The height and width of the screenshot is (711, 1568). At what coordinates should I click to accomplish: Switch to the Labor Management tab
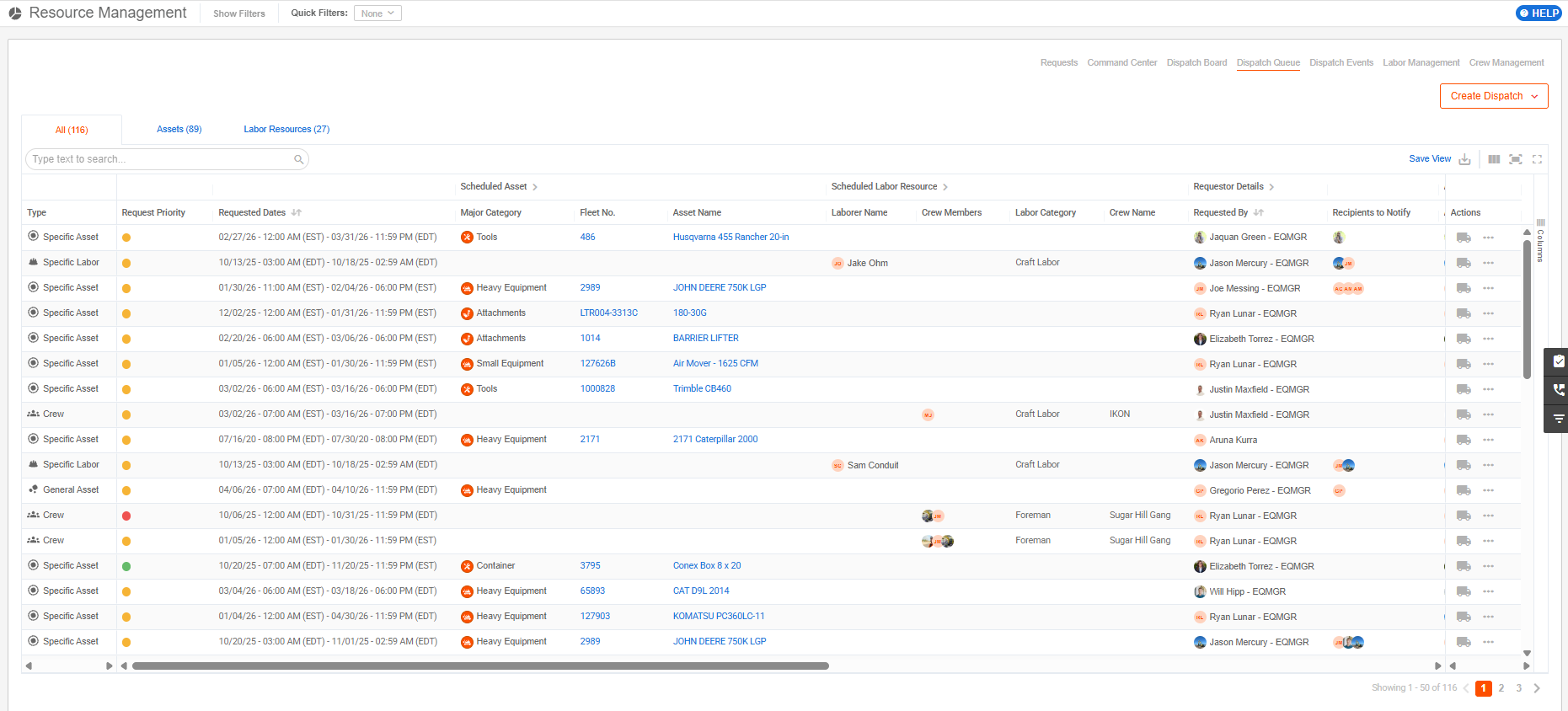click(x=1421, y=62)
